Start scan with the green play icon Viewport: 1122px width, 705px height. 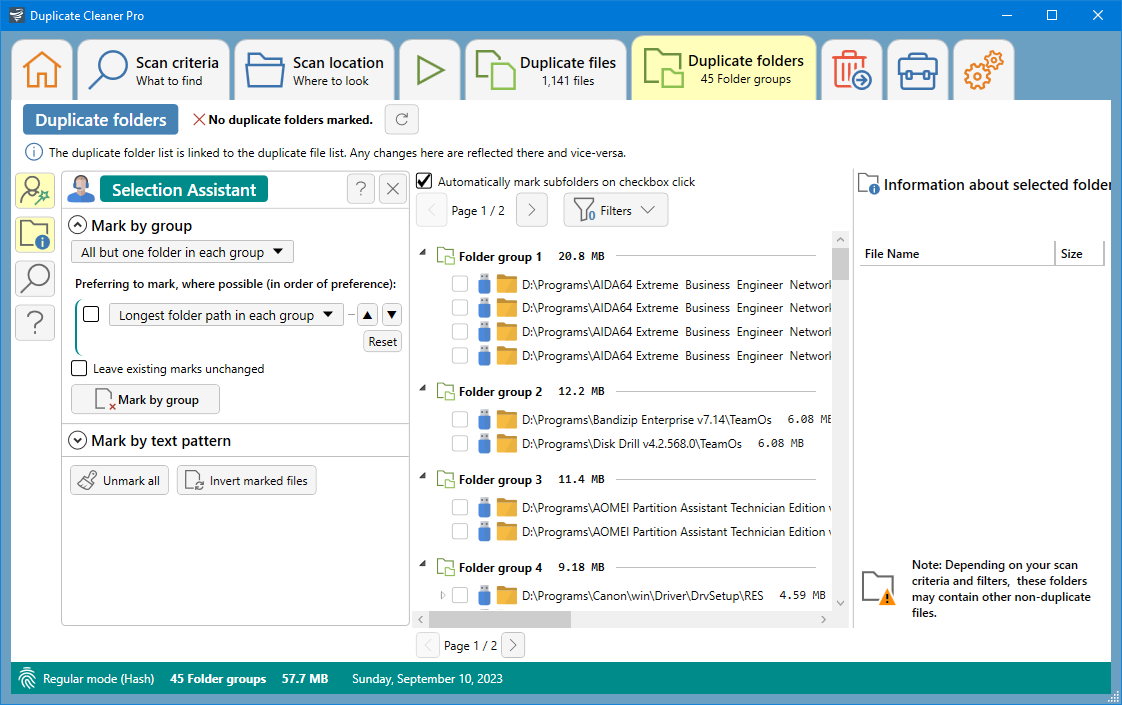pyautogui.click(x=430, y=70)
